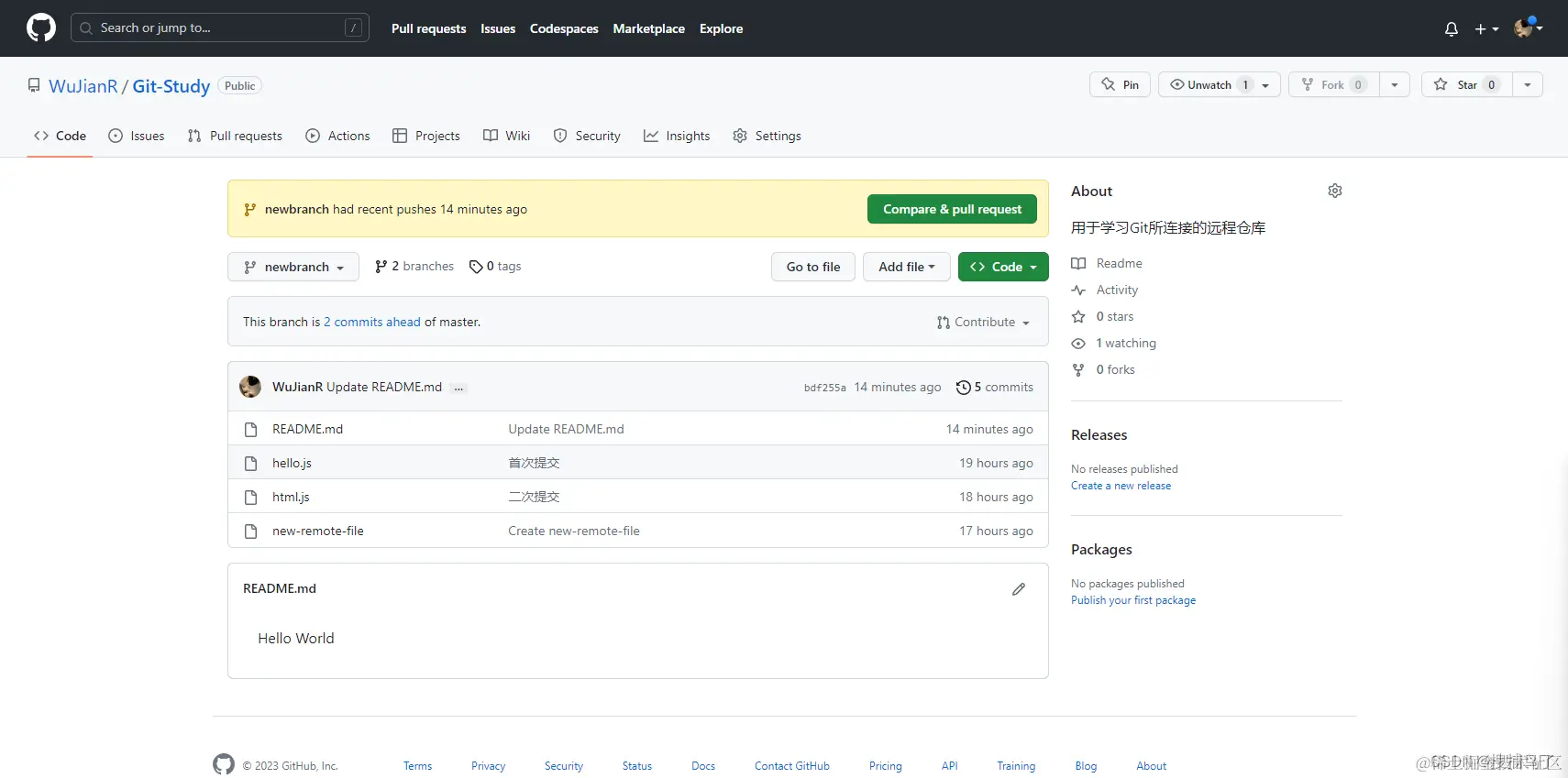Expand the Contribute dropdown
Screen dimensions: 1568x778
point(983,323)
